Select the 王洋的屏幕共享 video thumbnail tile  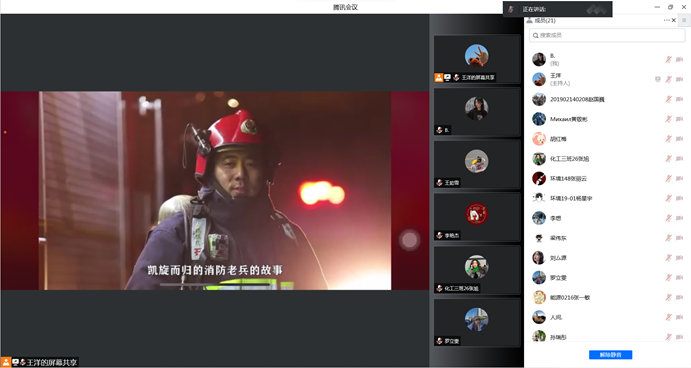477,59
